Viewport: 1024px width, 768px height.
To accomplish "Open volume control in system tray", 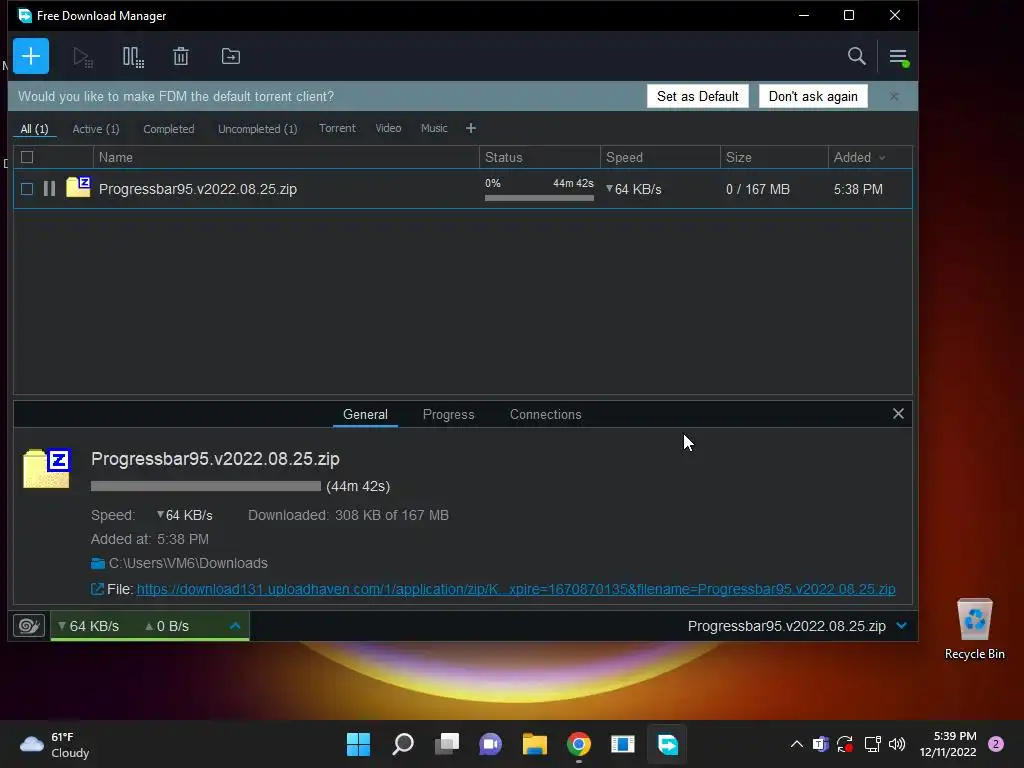I will pos(897,744).
